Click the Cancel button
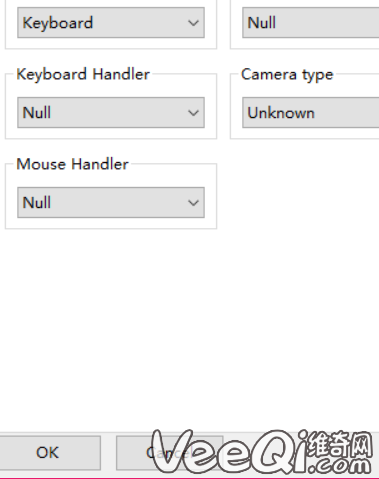Viewport: 379px width, 479px height. pyautogui.click(x=169, y=453)
